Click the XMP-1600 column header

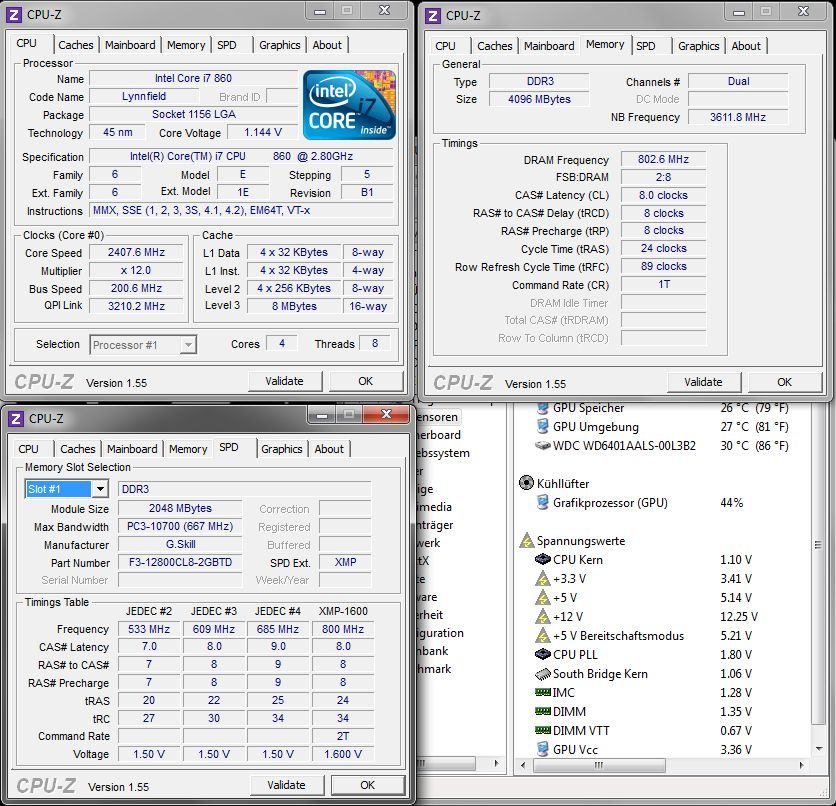(x=343, y=611)
